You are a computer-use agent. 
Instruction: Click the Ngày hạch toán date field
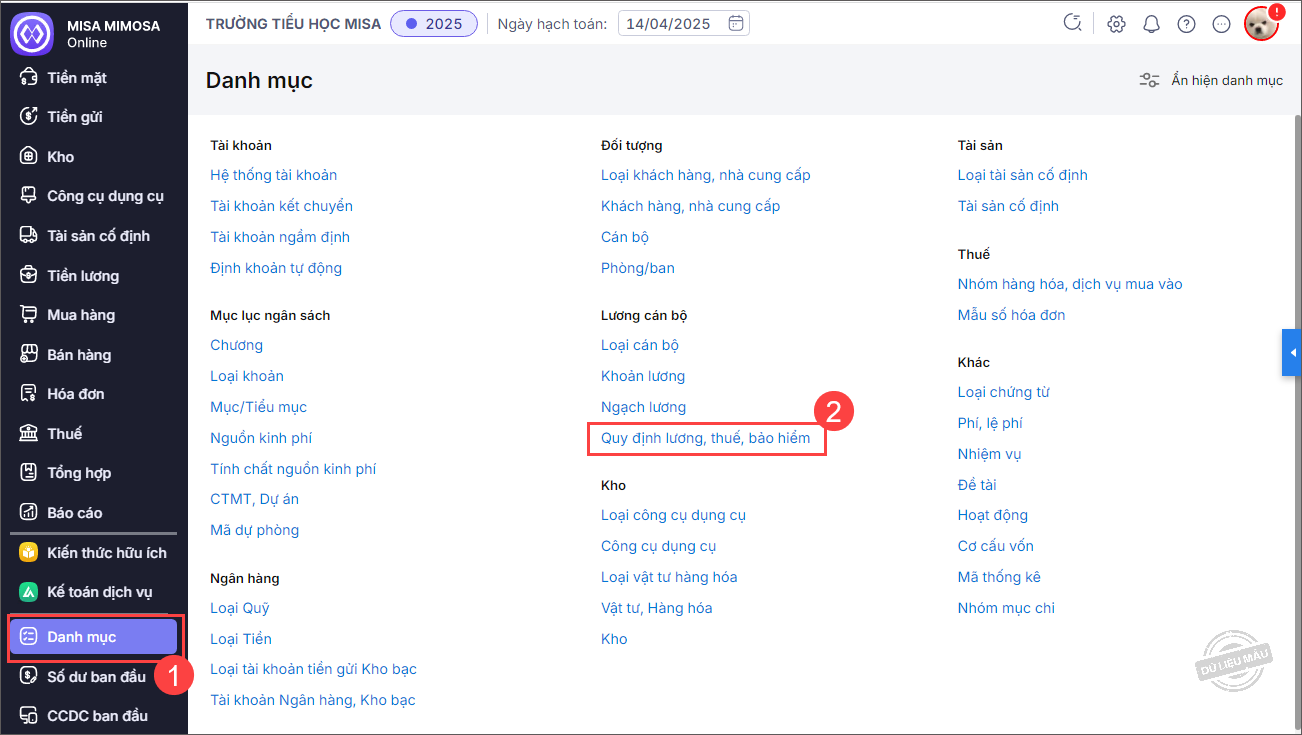pos(671,24)
